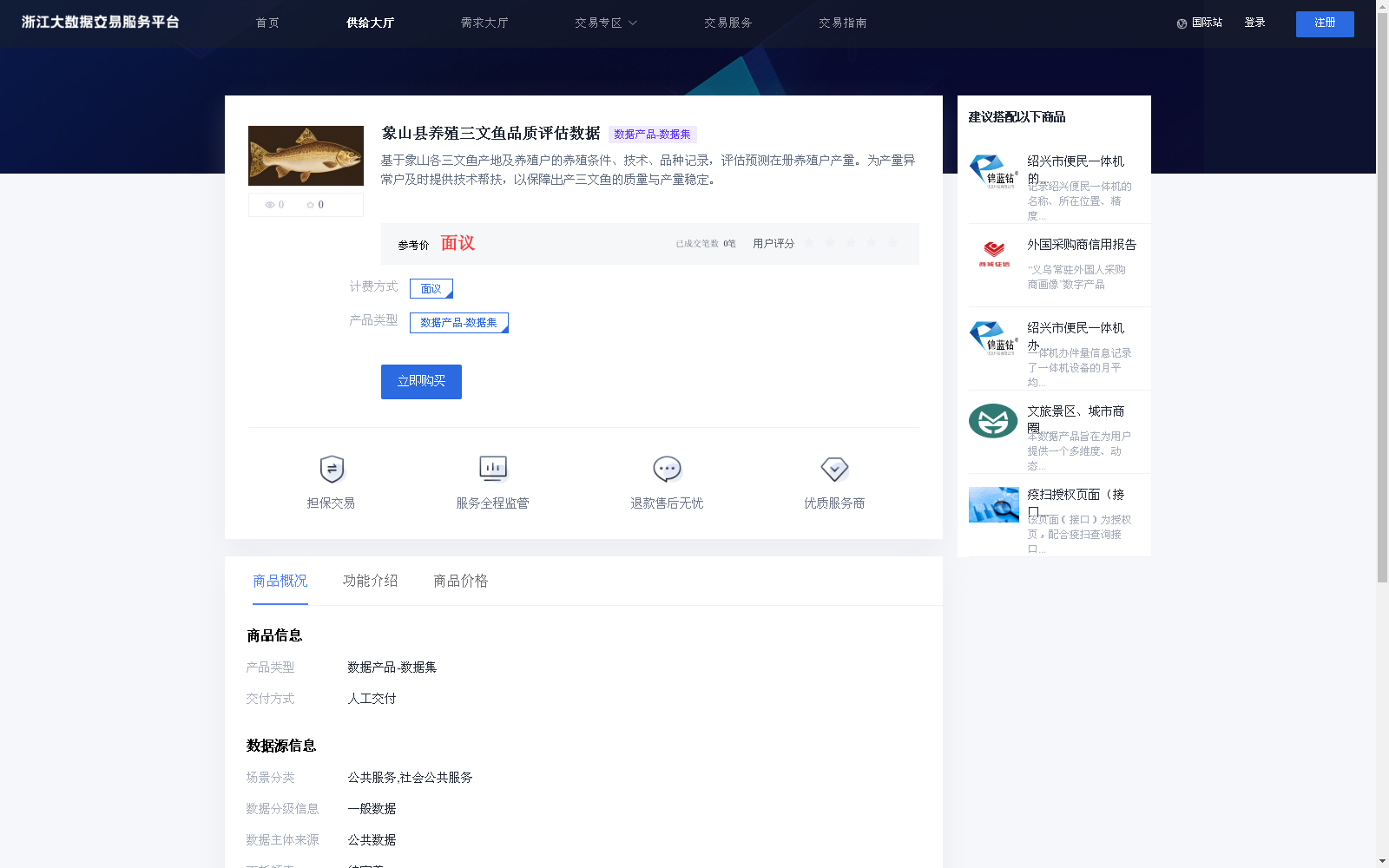Screen dimensions: 1389x868
Task: Click the 人工交付 delivery method value
Action: (x=372, y=699)
